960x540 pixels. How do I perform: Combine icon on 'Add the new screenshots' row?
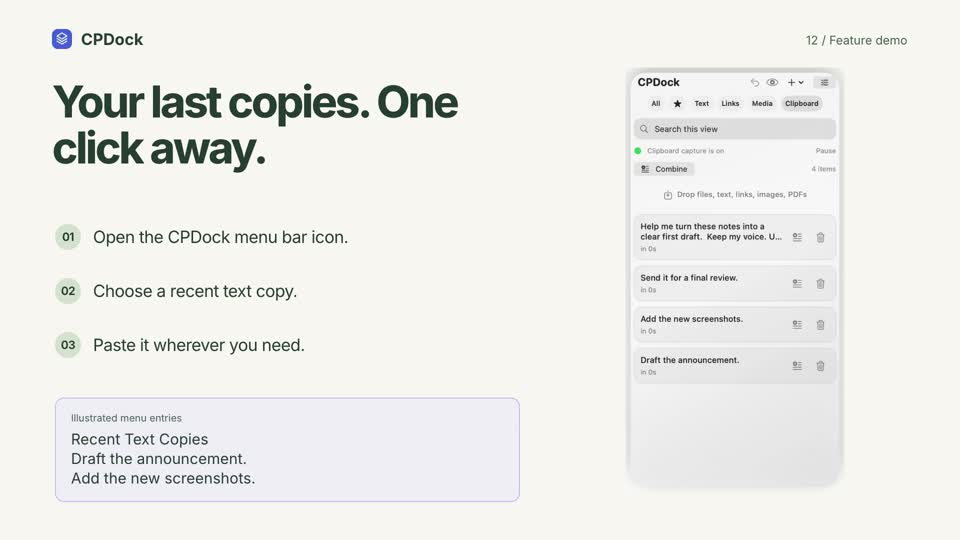pos(797,324)
